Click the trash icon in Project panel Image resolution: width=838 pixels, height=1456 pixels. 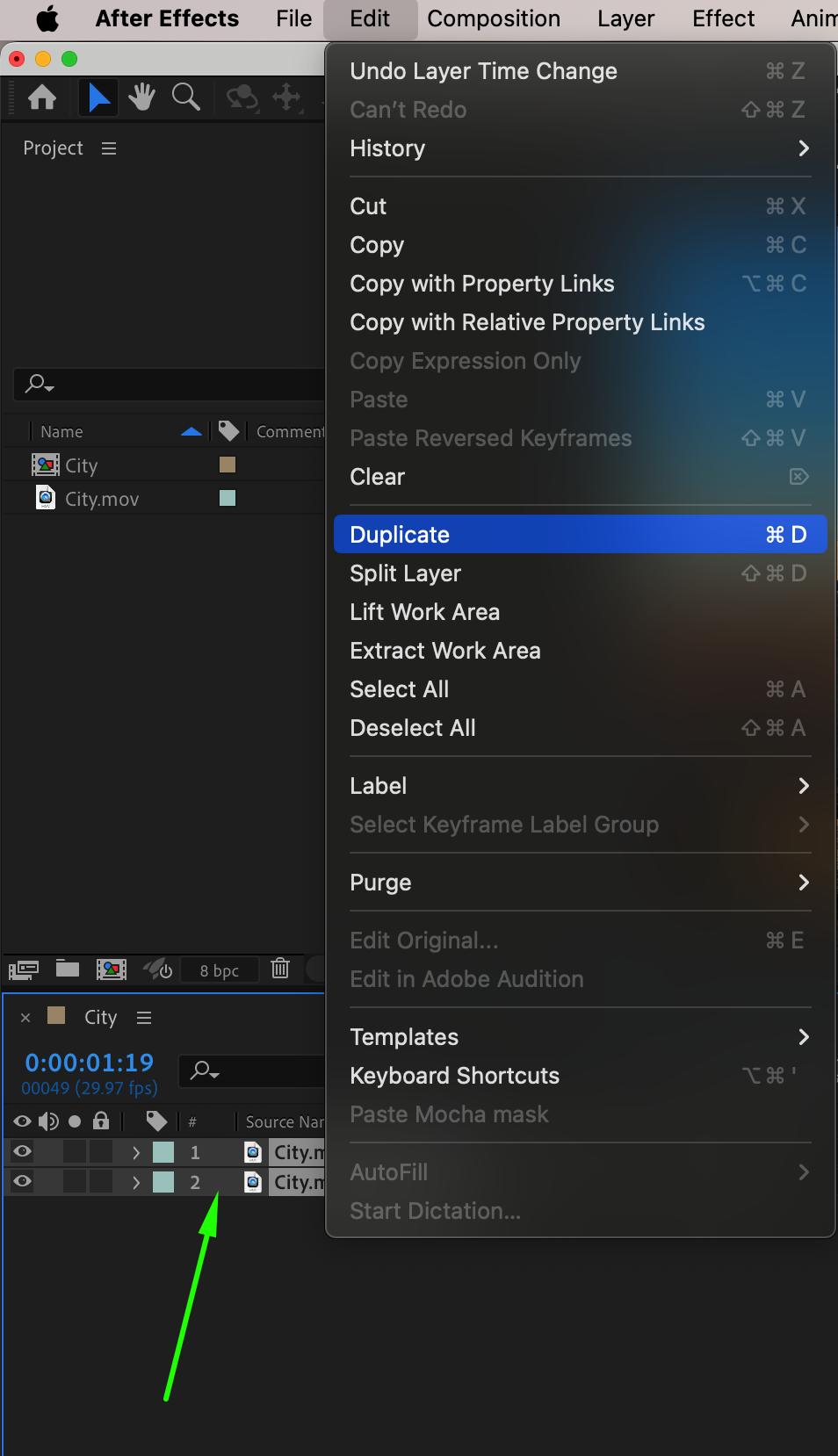click(x=280, y=969)
